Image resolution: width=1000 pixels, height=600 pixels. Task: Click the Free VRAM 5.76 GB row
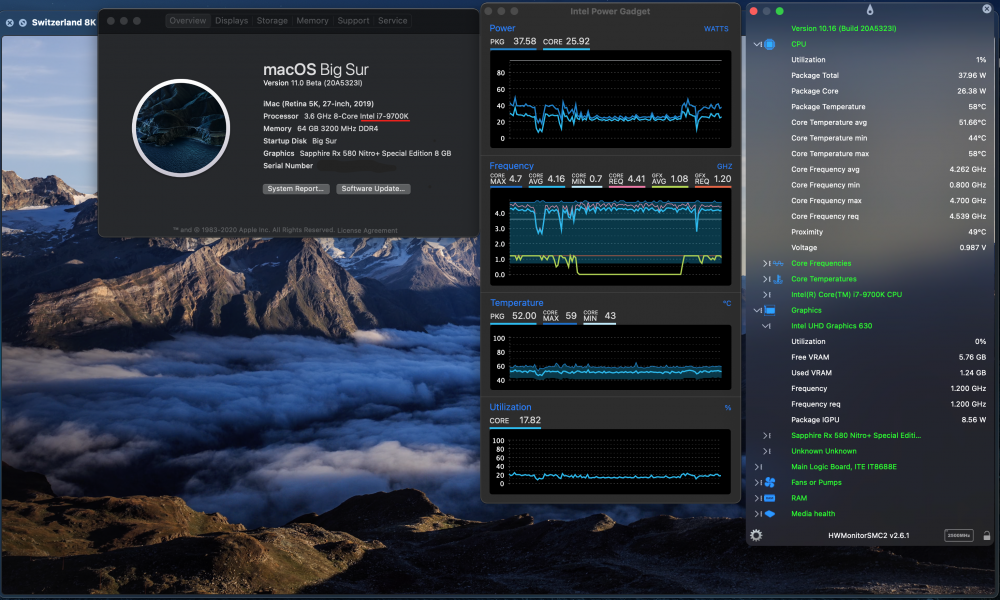click(888, 357)
